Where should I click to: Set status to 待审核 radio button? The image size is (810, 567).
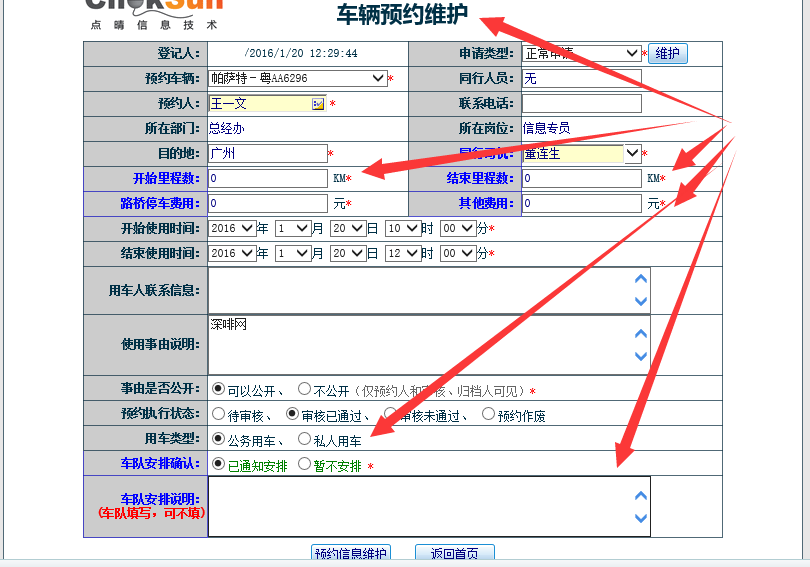point(219,413)
